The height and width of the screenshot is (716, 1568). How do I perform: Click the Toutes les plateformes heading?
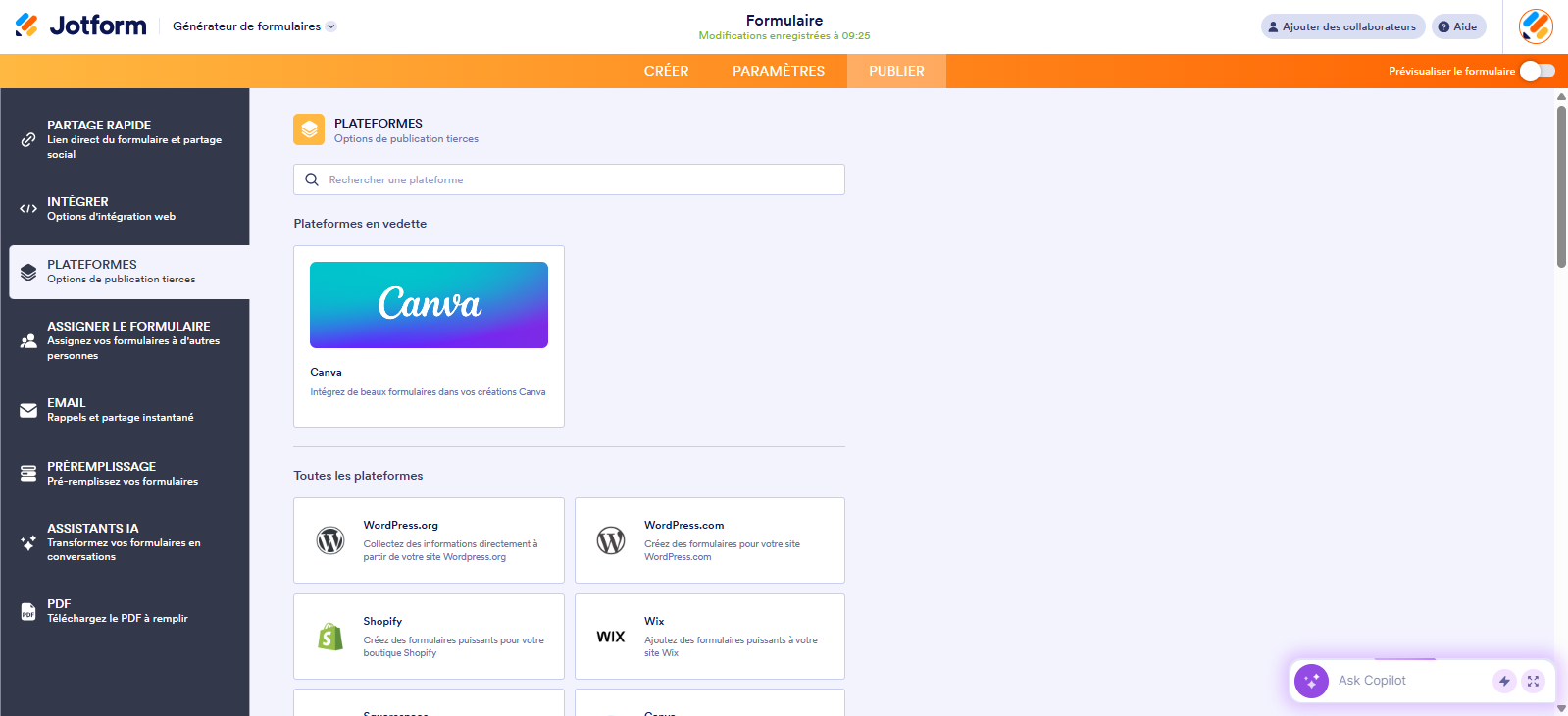358,476
